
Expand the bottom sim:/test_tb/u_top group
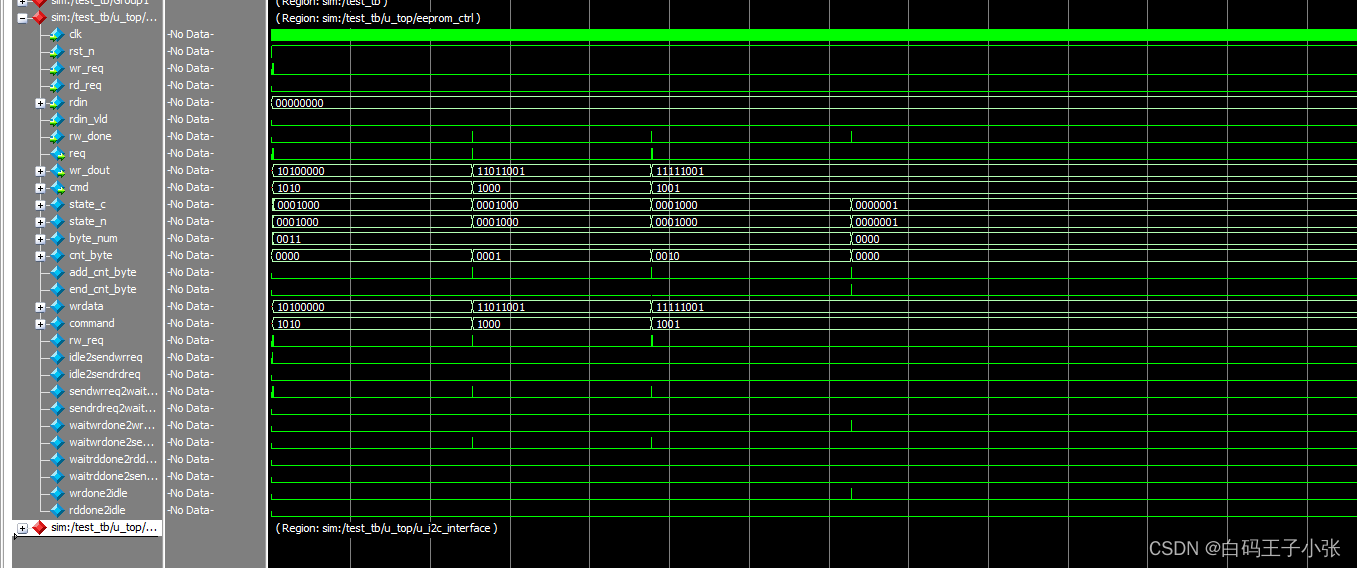click(22, 527)
